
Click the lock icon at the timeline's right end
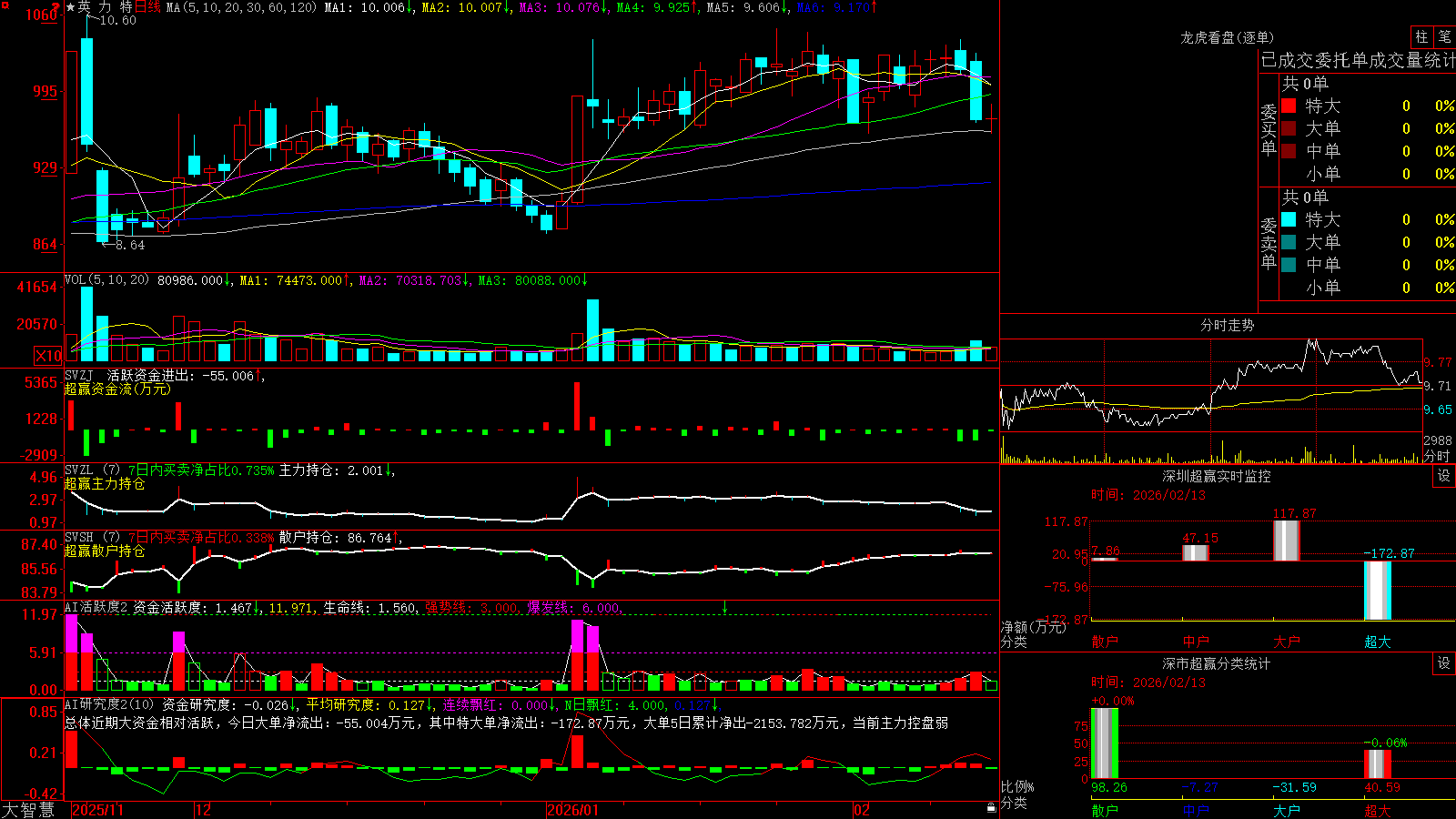pyautogui.click(x=992, y=808)
